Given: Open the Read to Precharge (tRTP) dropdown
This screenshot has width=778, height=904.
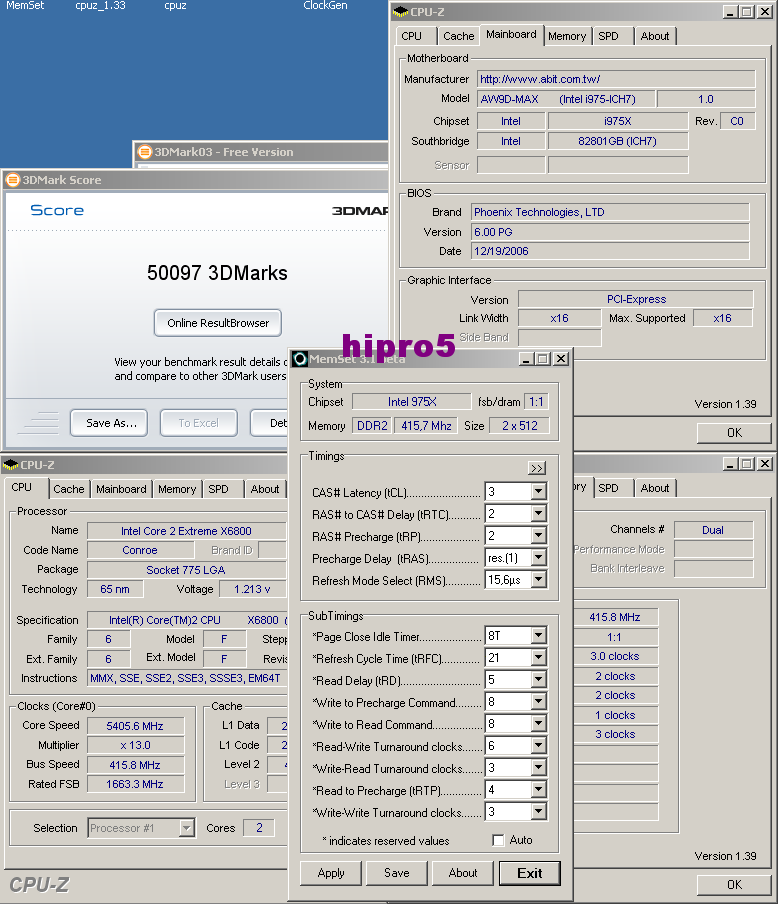Looking at the screenshot, I should pos(539,789).
